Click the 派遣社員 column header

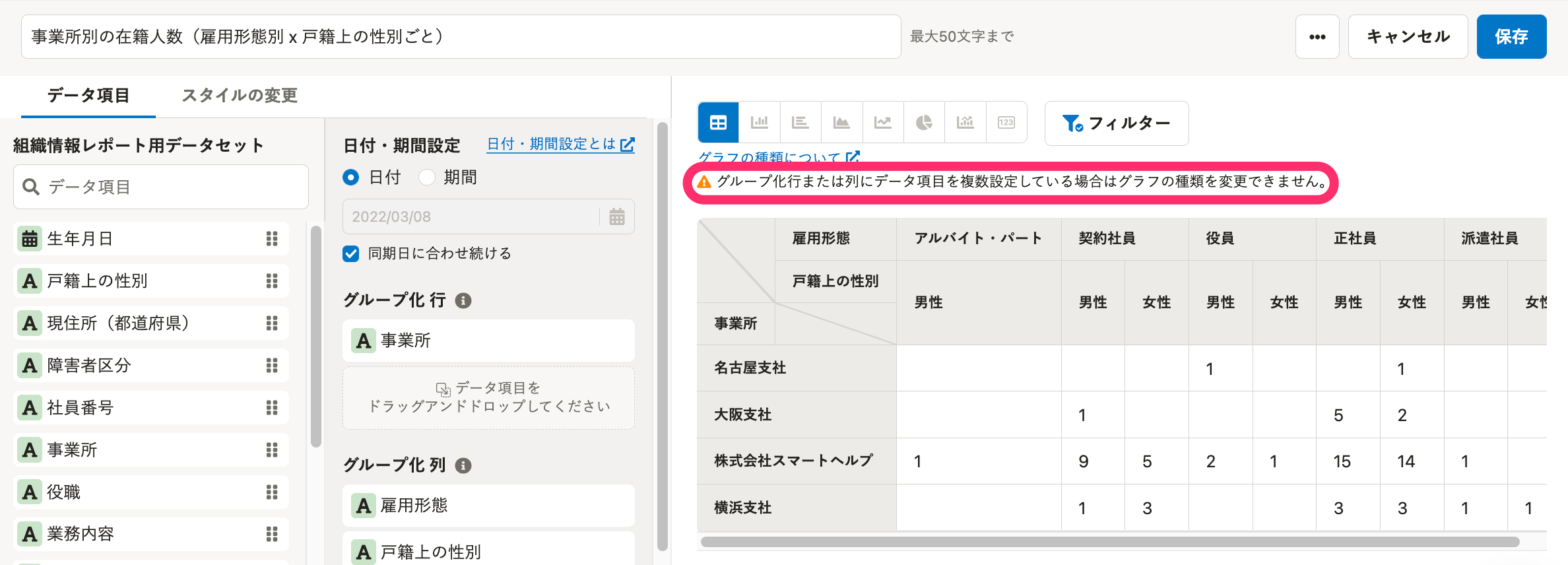[1495, 239]
